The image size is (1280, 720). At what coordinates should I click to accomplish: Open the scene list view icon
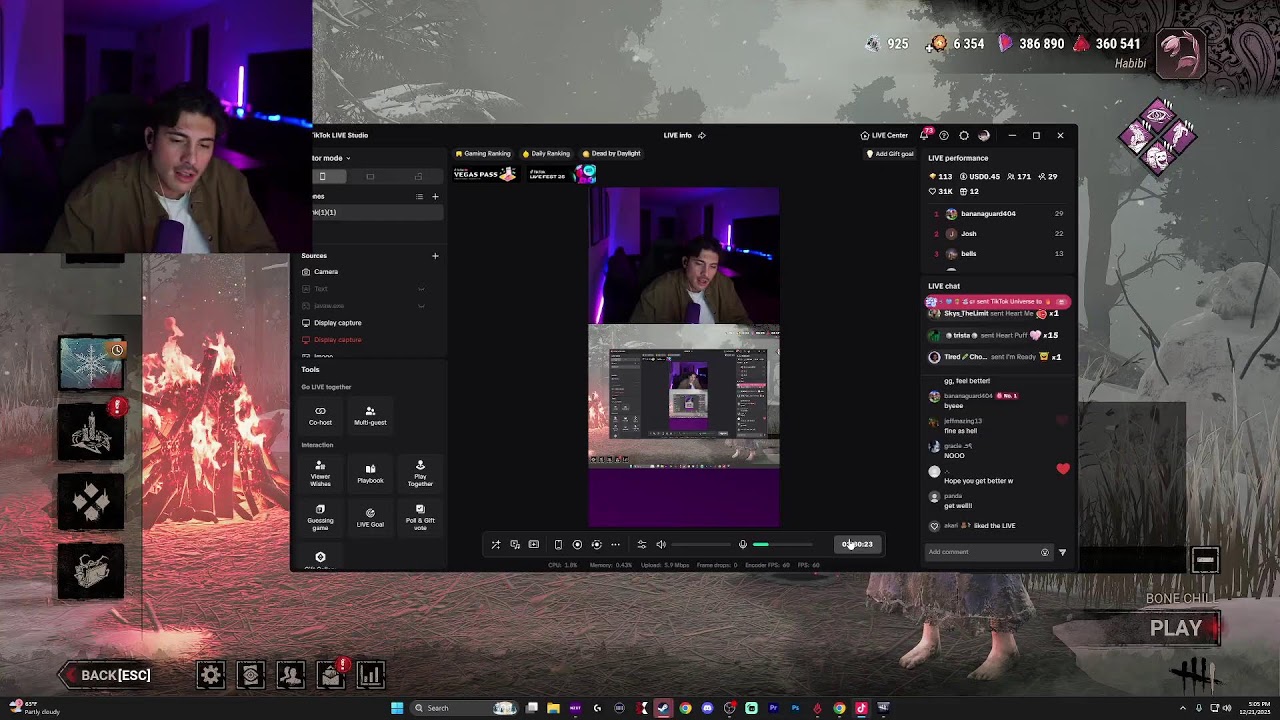point(420,197)
